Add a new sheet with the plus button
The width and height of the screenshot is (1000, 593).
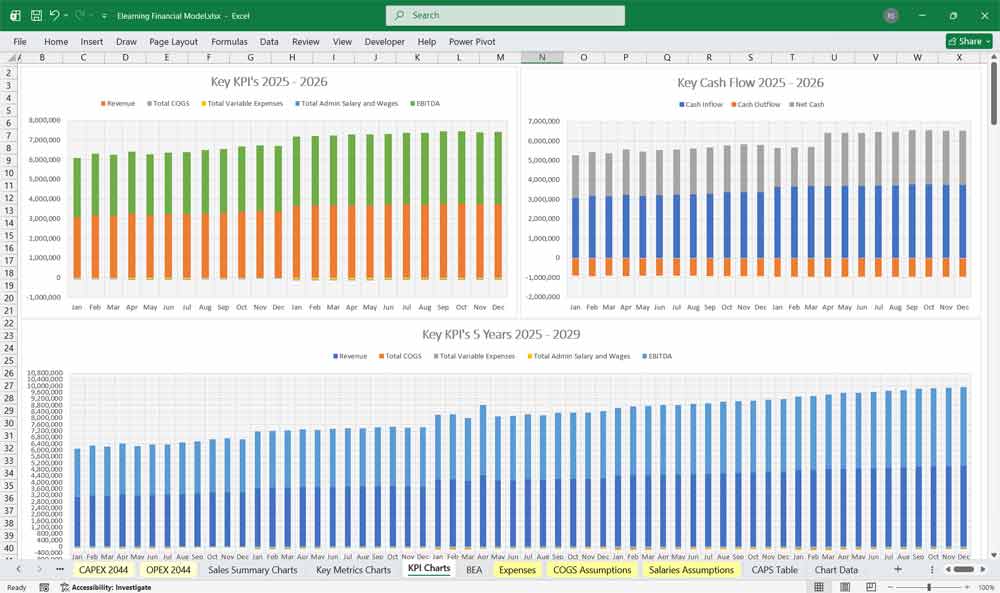point(897,569)
